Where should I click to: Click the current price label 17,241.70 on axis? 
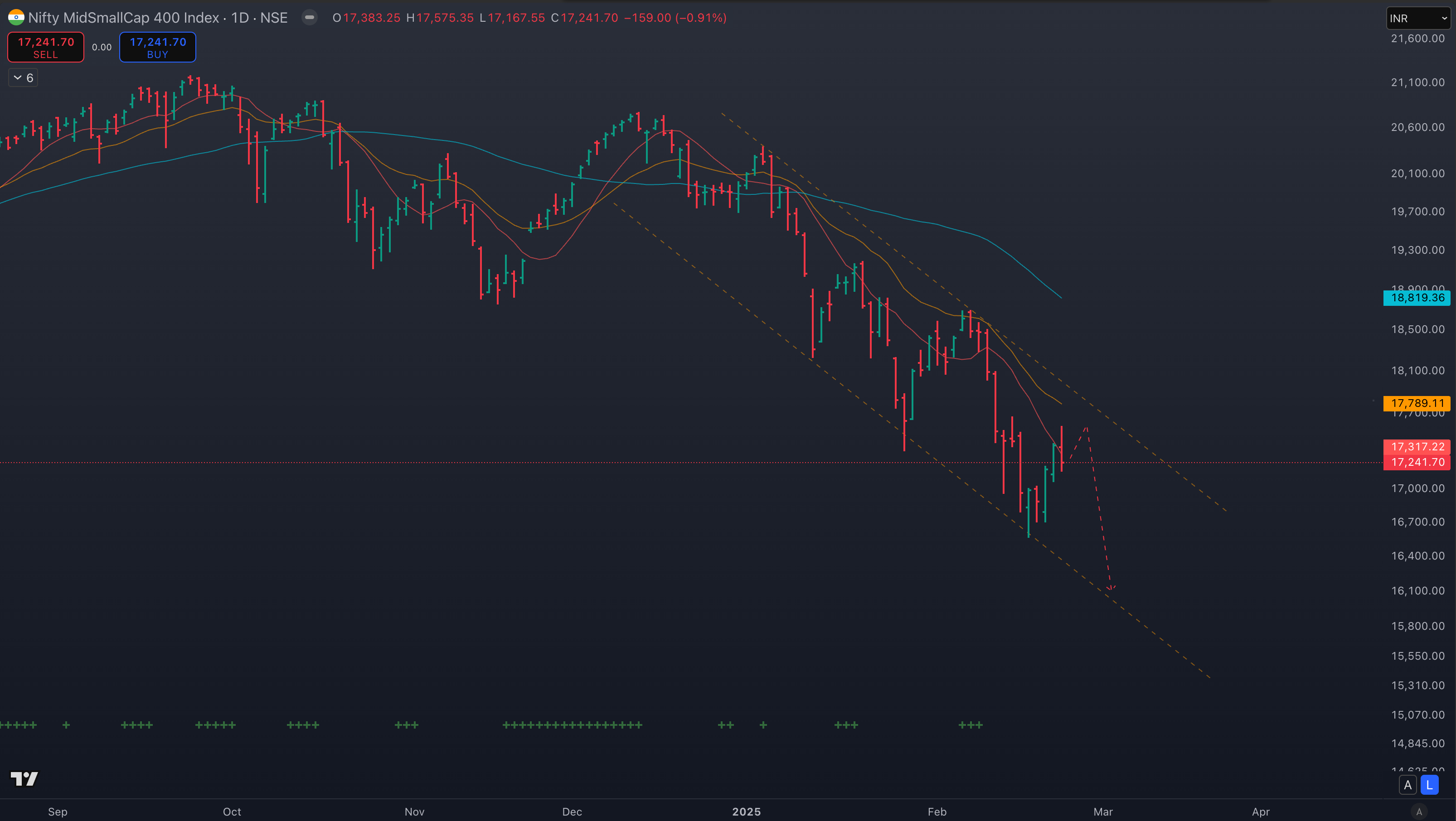coord(1417,462)
